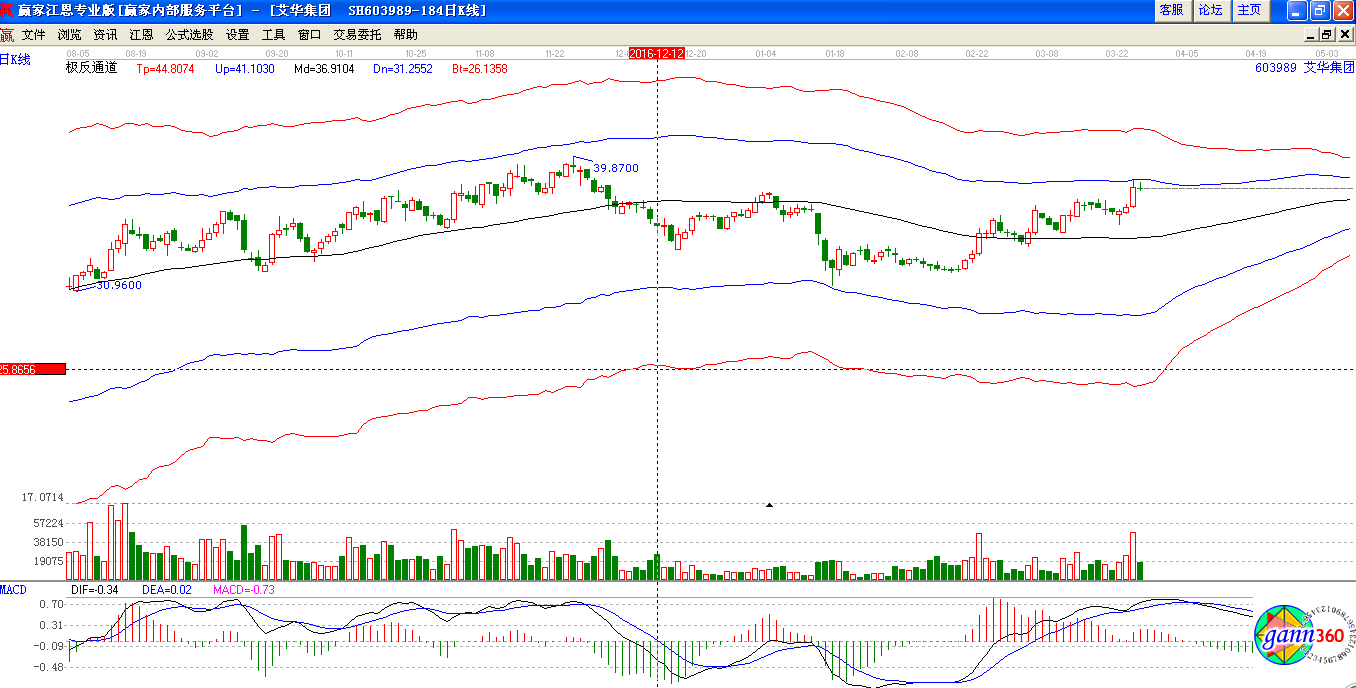Viewport: 1356px width, 688px height.
Task: Click the -0.48 MACD axis label
Action: (x=49, y=666)
